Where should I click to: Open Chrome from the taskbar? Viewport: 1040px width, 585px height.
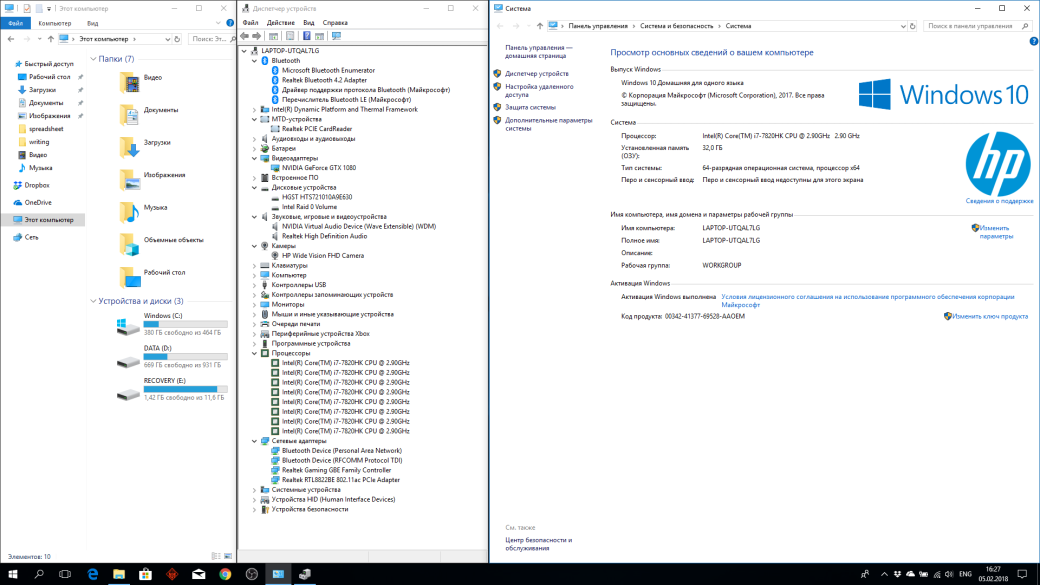pos(226,574)
